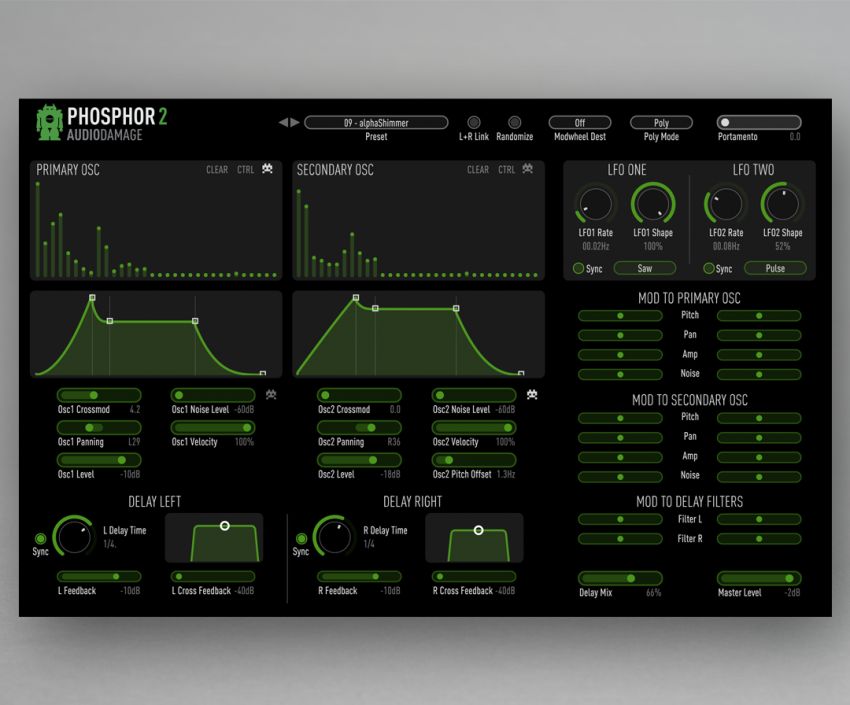The height and width of the screenshot is (705, 850).
Task: Click the L Delay Time knob
Action: point(74,536)
